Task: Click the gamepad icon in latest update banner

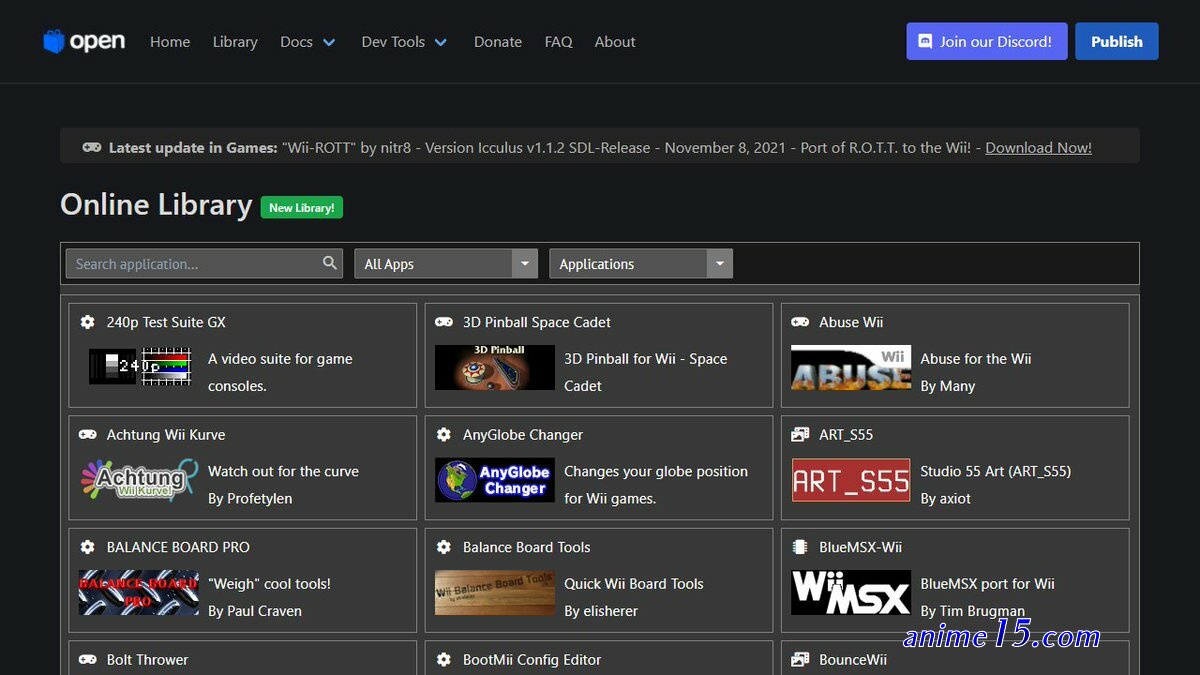Action: [x=92, y=147]
